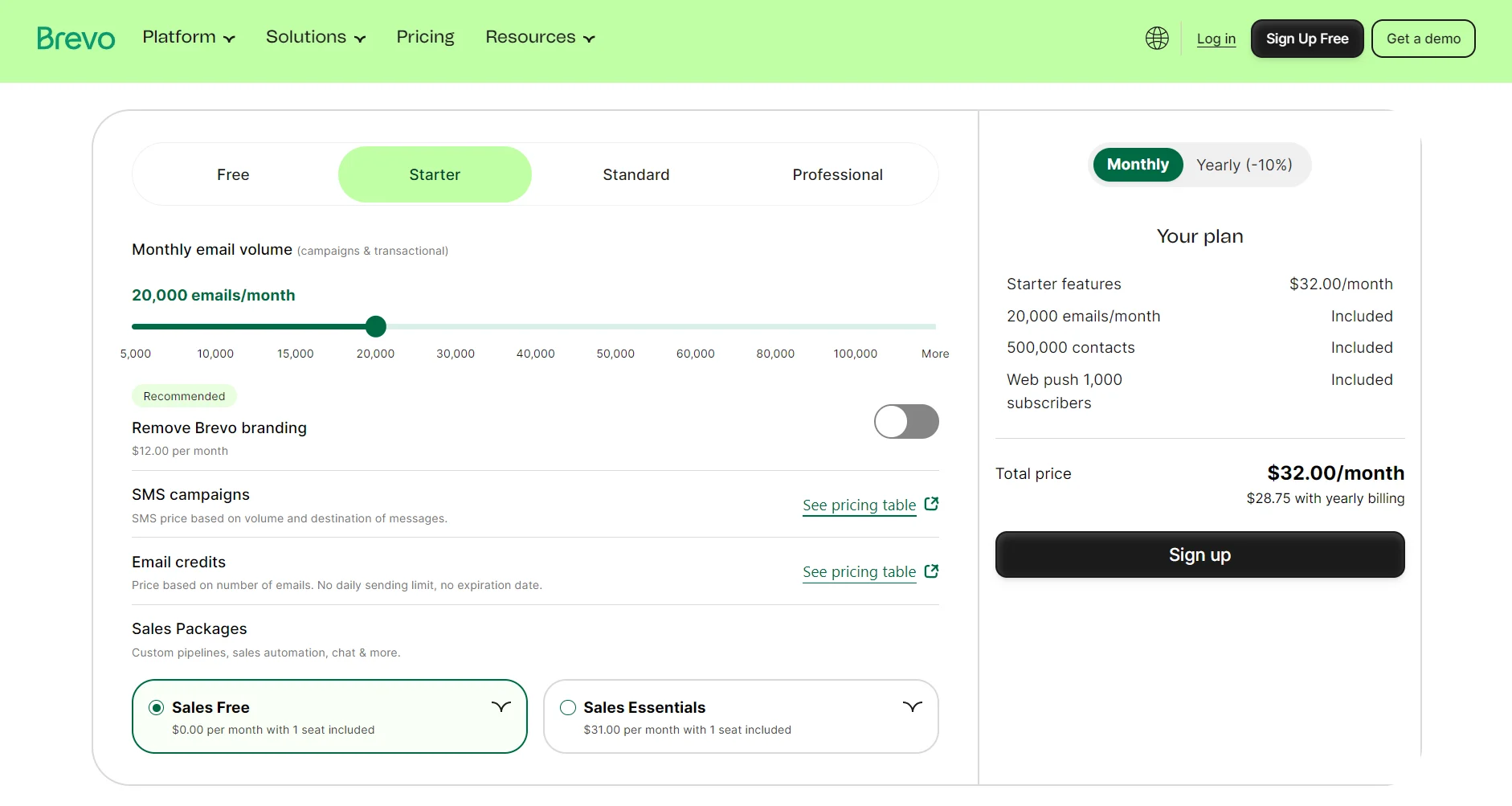Select the Professional plan tab
1512x806 pixels.
(x=837, y=174)
